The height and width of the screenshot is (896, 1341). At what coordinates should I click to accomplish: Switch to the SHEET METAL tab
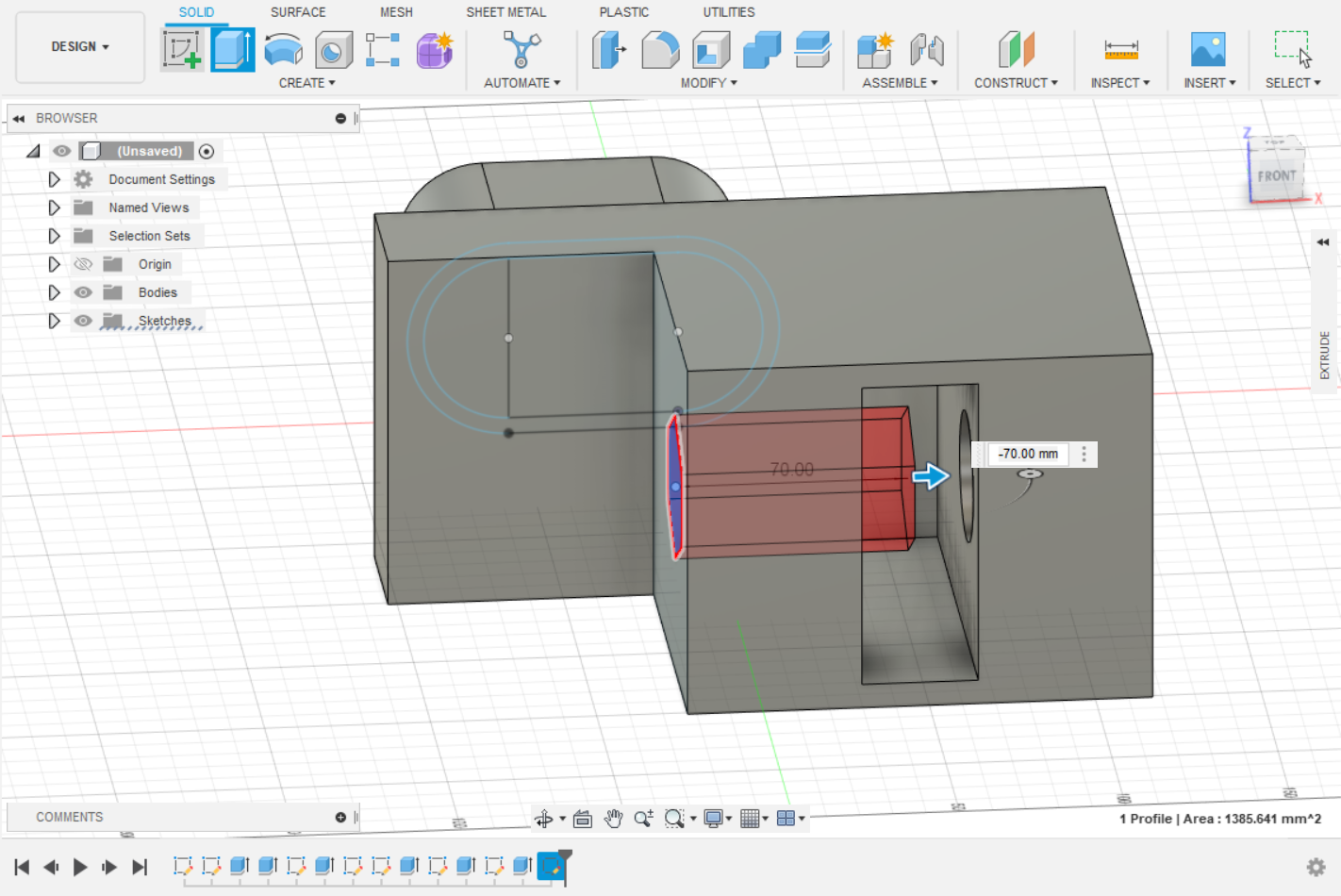pyautogui.click(x=505, y=12)
